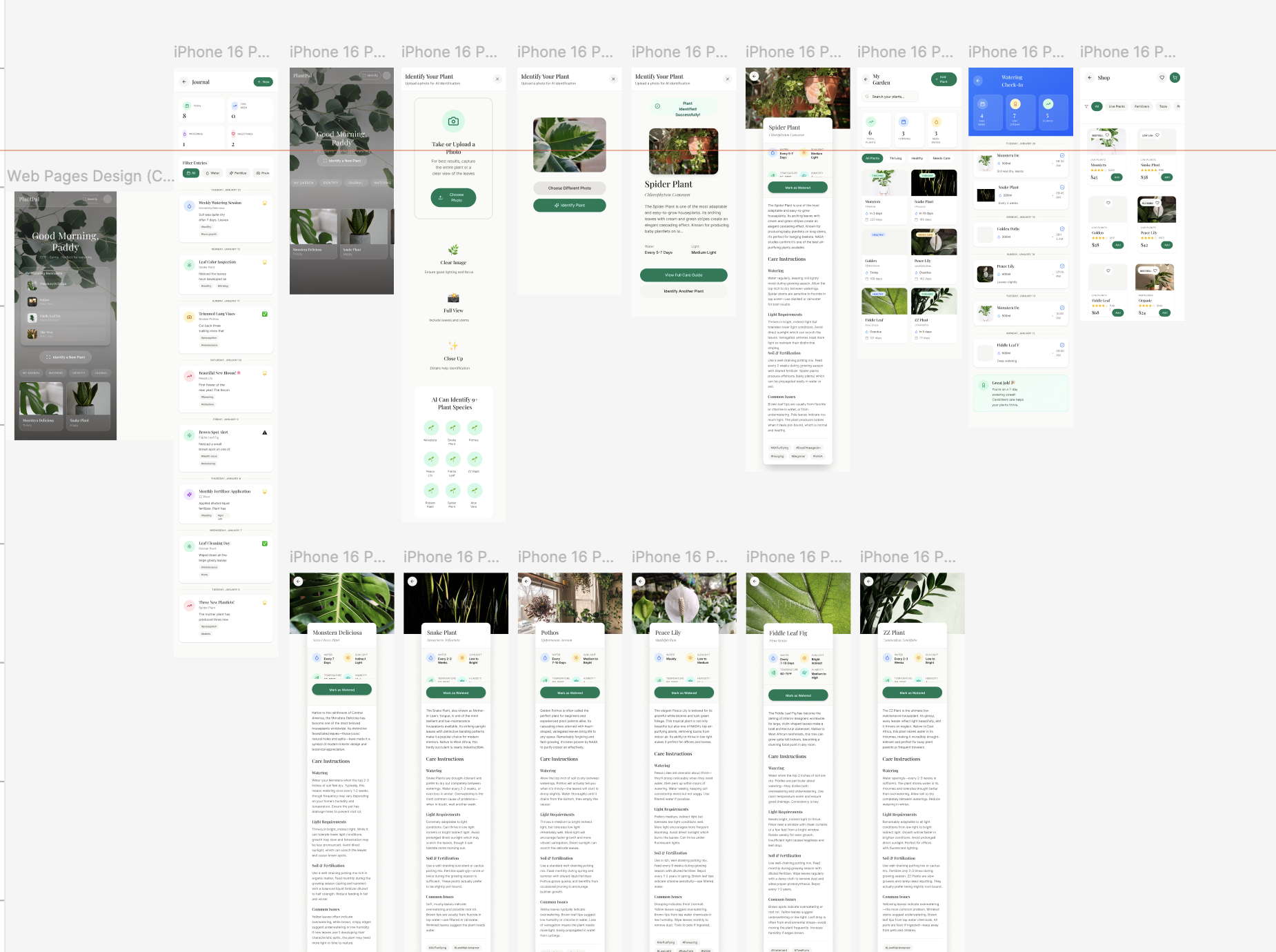Viewport: 1276px width, 952px height.
Task: Open the wishlist heart in Shop header
Action: (x=1162, y=77)
